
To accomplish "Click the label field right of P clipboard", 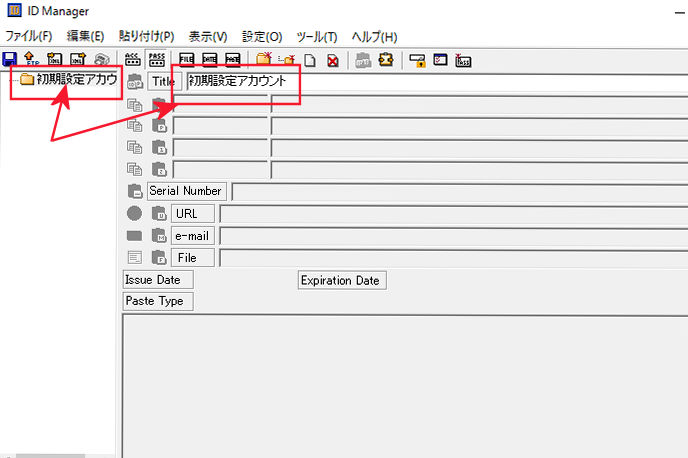I will click(x=220, y=125).
